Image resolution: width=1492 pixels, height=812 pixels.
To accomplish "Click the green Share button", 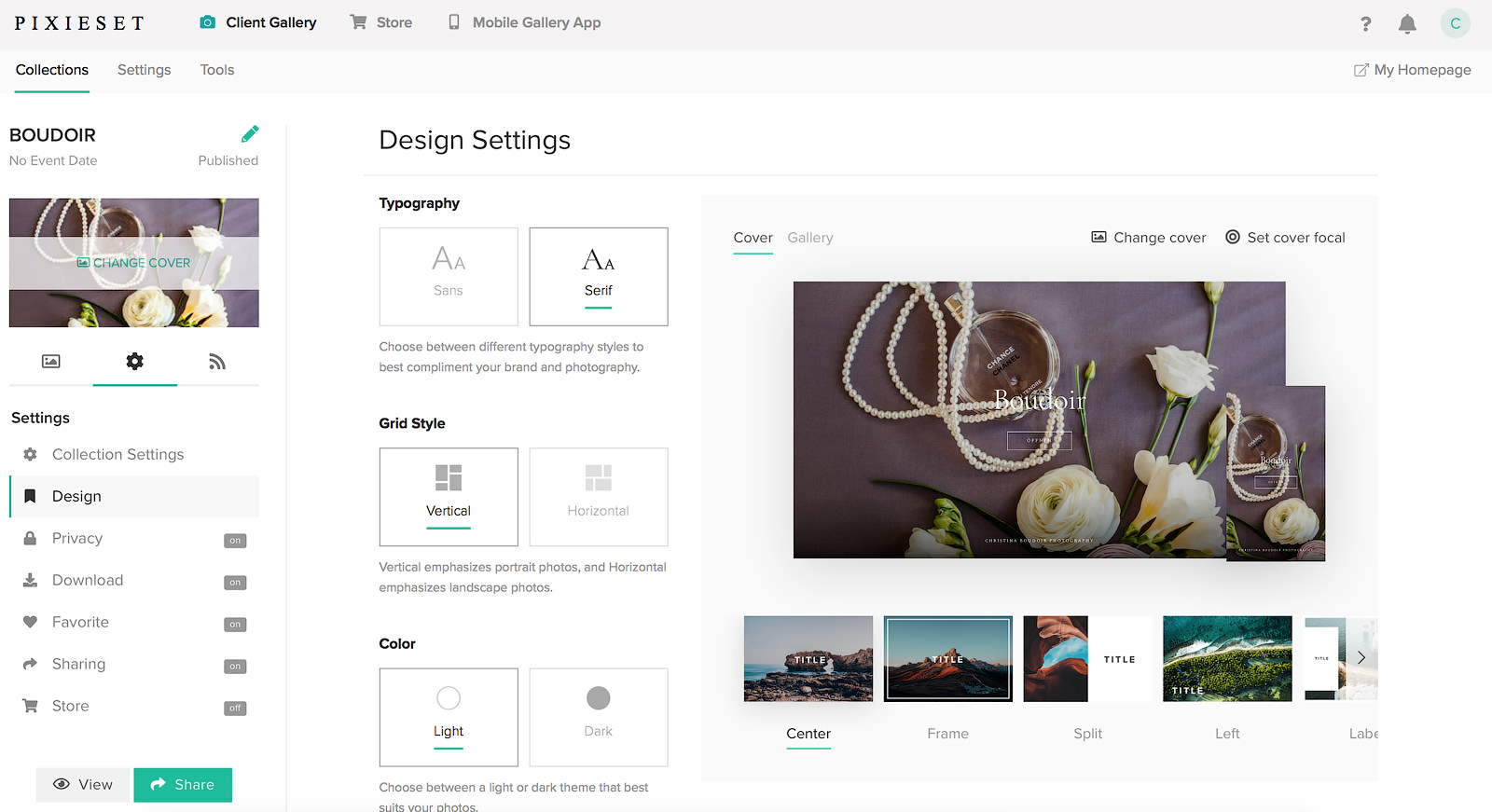I will (x=183, y=785).
